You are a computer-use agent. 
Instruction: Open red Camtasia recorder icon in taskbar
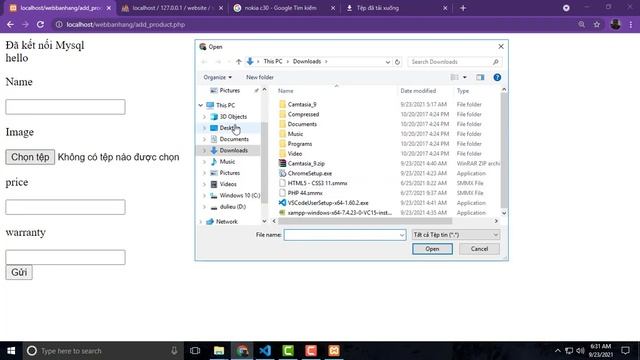click(x=311, y=351)
